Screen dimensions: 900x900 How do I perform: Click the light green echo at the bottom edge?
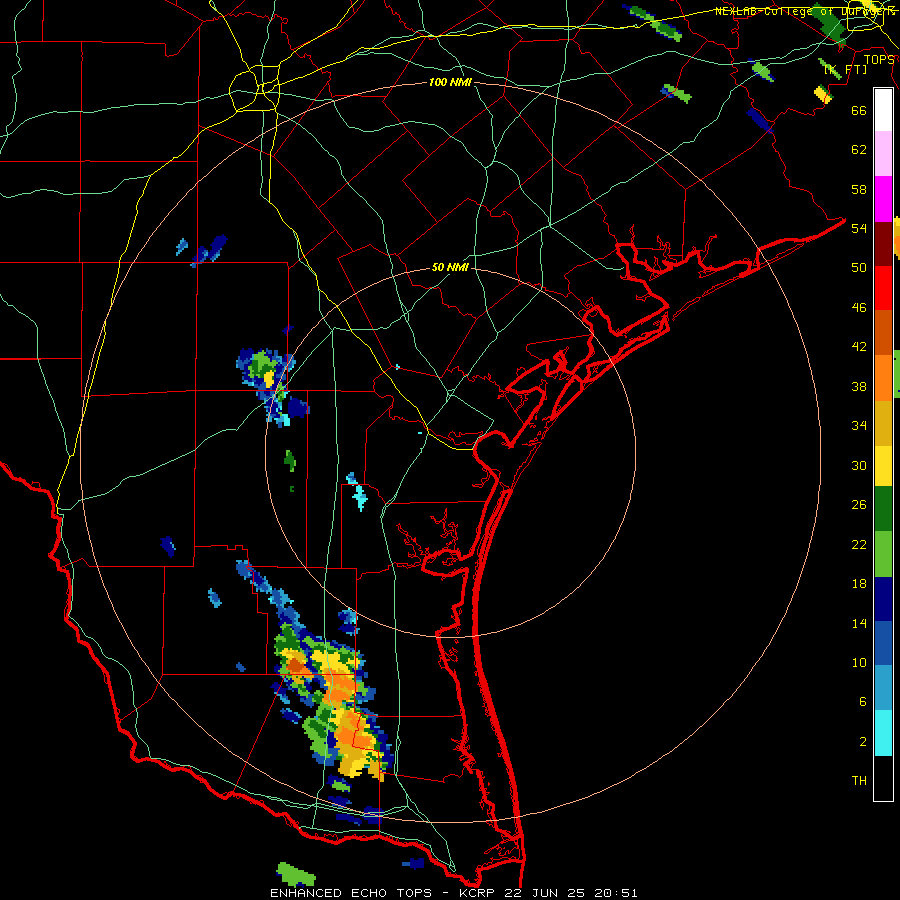click(296, 874)
